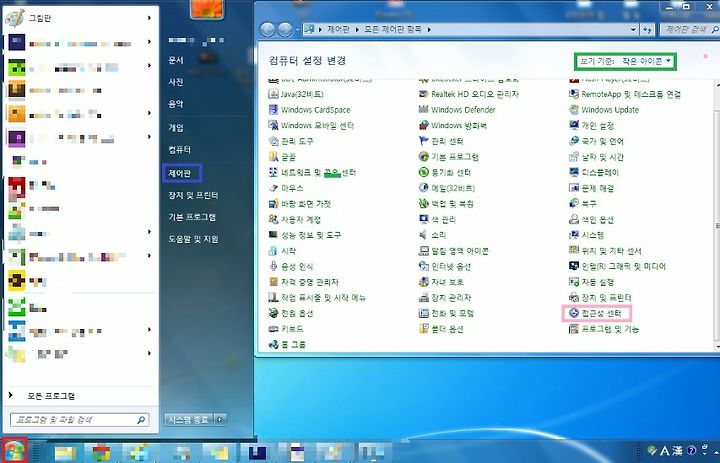
Task: Open the 키보드 (Keyboard) icon
Action: pyautogui.click(x=273, y=329)
